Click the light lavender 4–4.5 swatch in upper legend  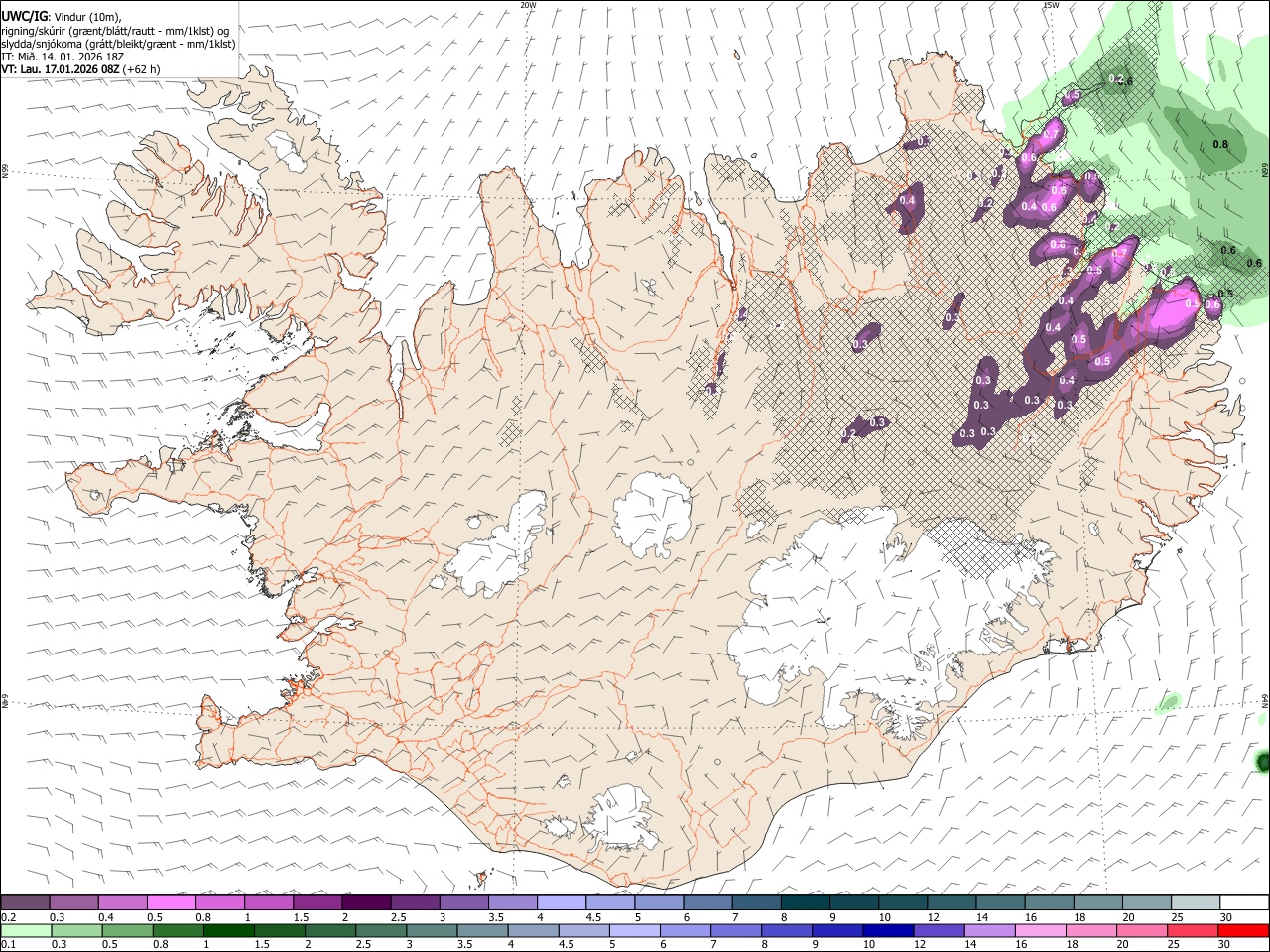(x=562, y=902)
